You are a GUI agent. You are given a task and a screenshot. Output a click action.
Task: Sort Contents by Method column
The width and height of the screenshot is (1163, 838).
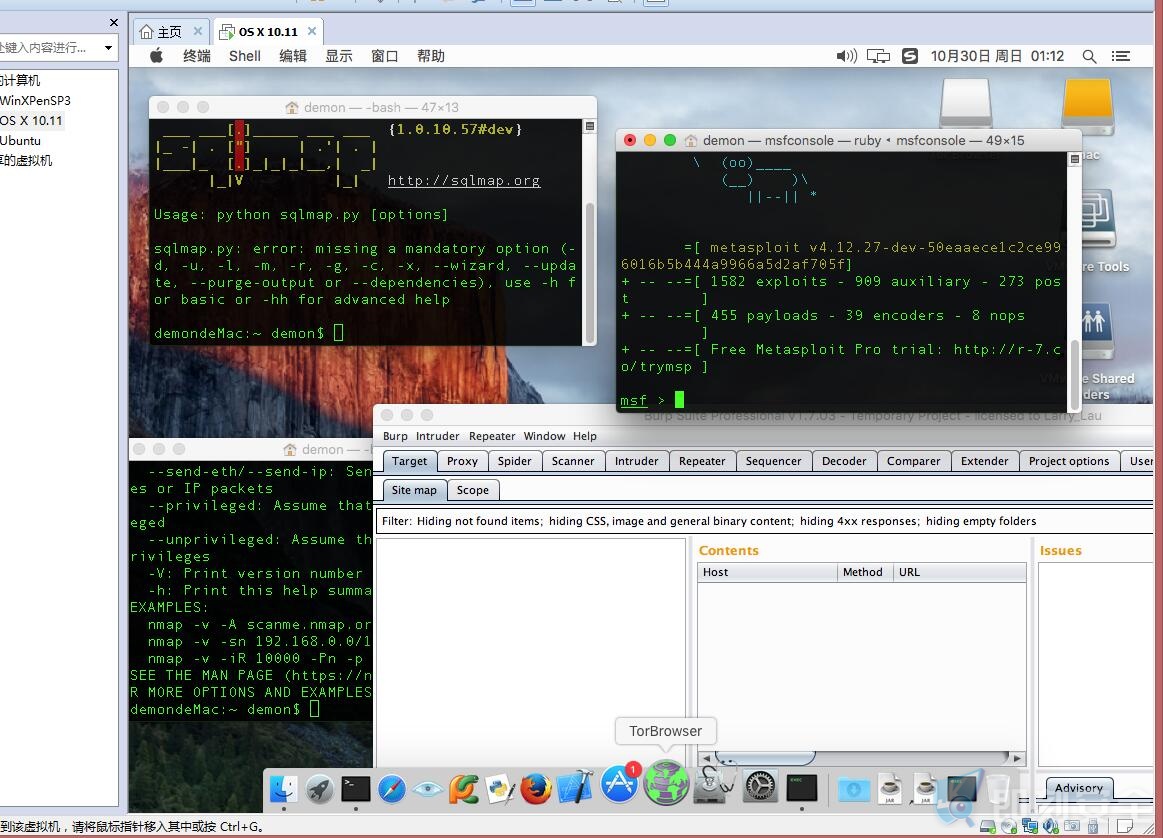coord(864,572)
